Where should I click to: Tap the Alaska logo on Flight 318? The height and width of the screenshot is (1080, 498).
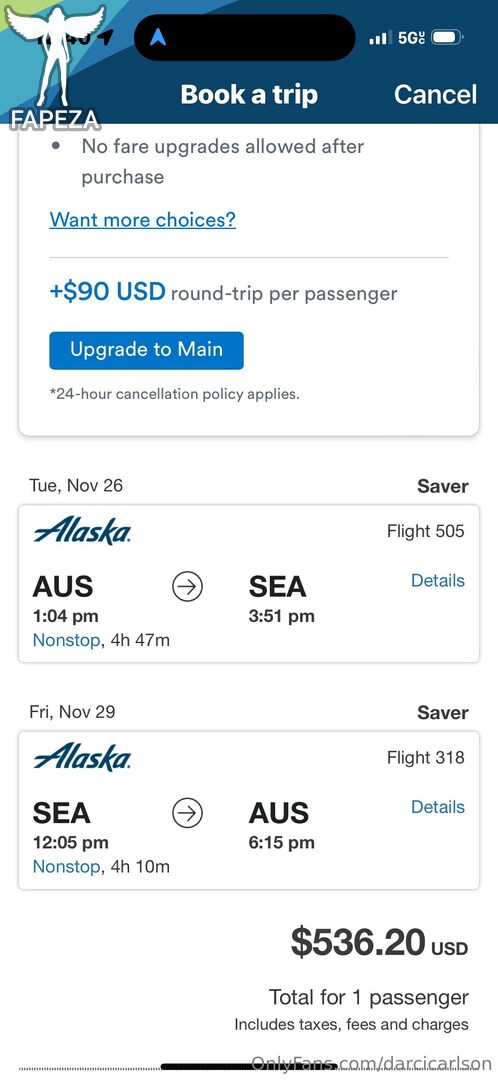click(82, 757)
